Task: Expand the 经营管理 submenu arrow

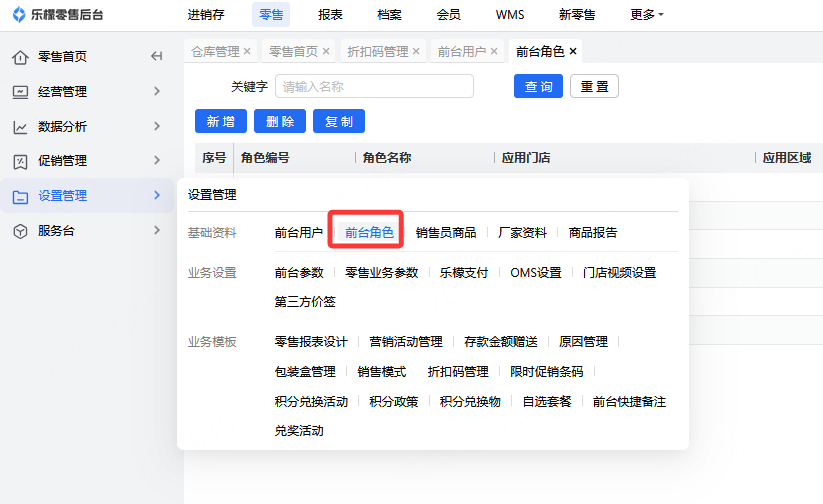Action: 156,91
